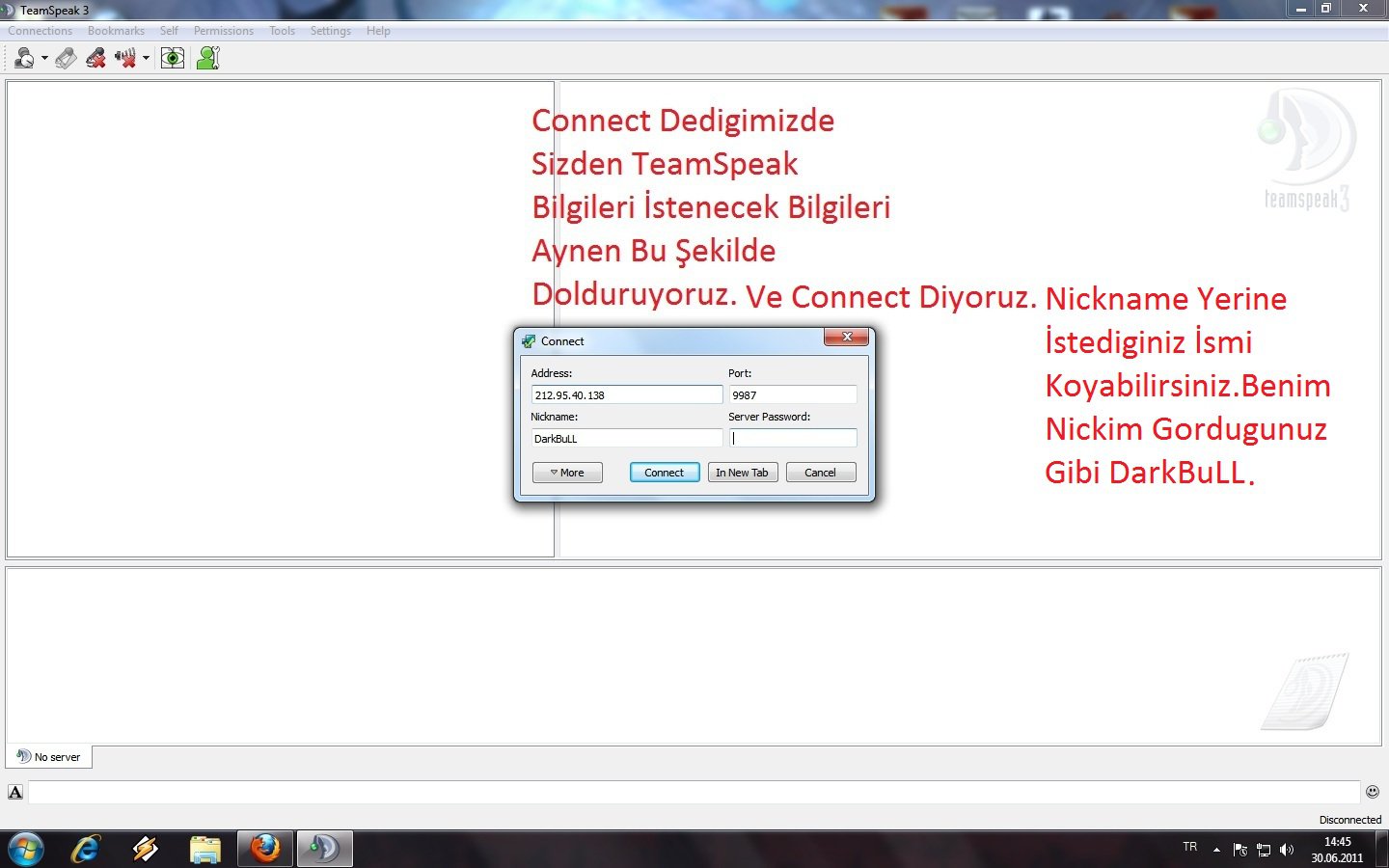The width and height of the screenshot is (1389, 868).
Task: Click the Port field showing 9987
Action: pos(793,394)
